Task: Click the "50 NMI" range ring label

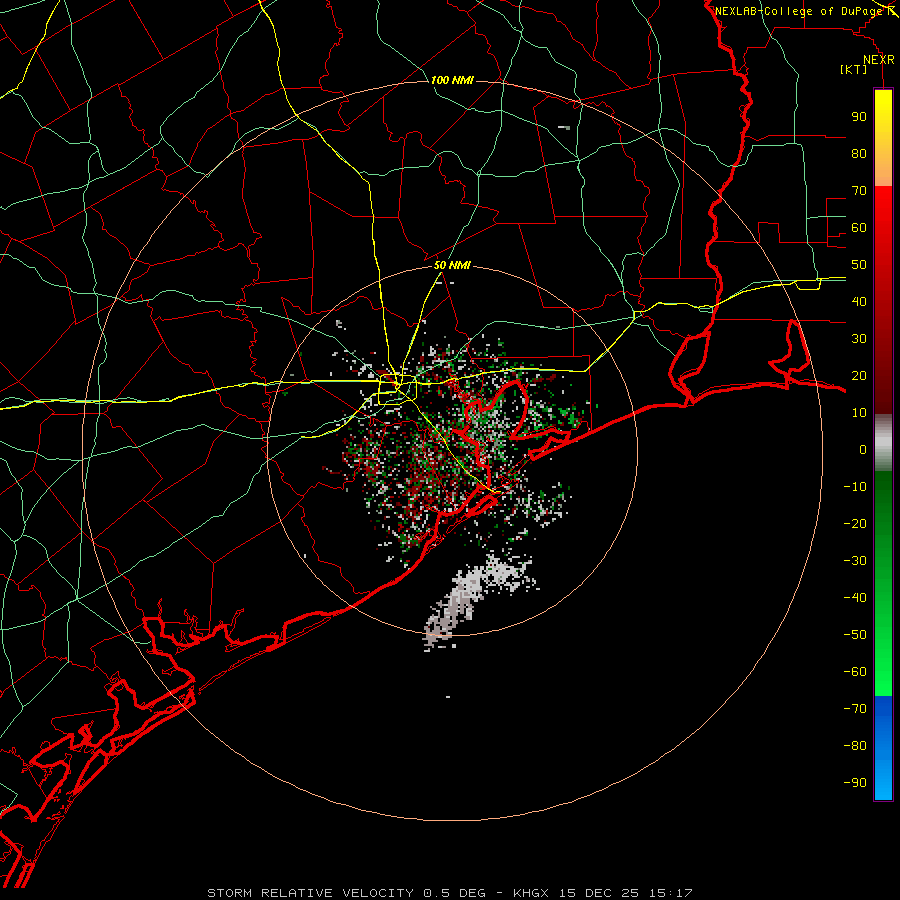Action: coord(452,265)
